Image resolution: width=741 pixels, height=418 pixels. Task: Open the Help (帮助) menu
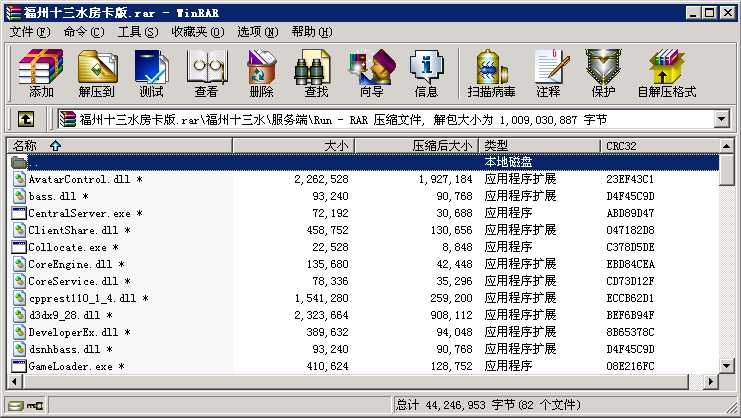(312, 32)
